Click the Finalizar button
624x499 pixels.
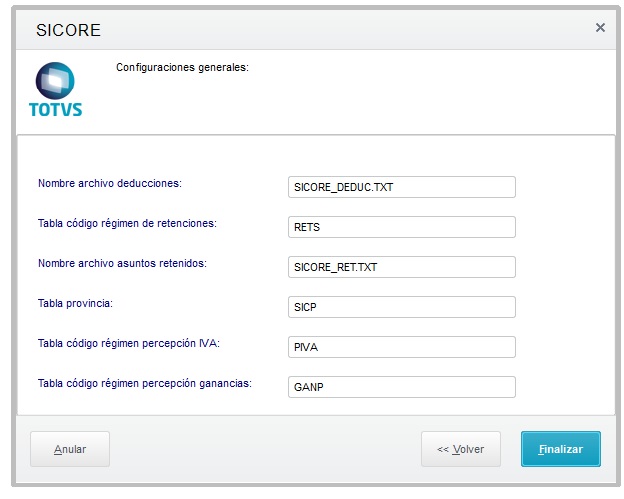[561, 449]
